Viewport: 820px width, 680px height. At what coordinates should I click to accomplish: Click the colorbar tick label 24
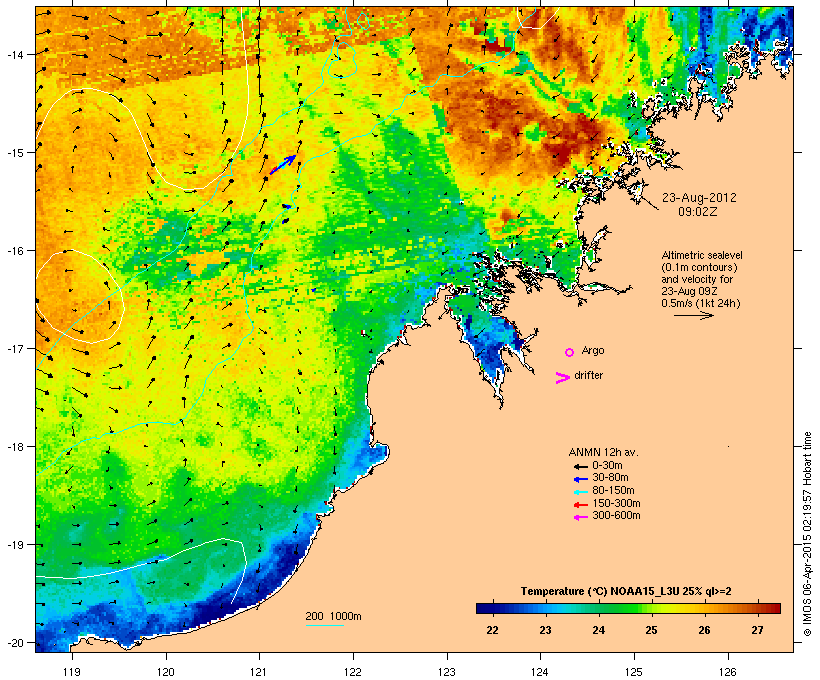[x=598, y=630]
